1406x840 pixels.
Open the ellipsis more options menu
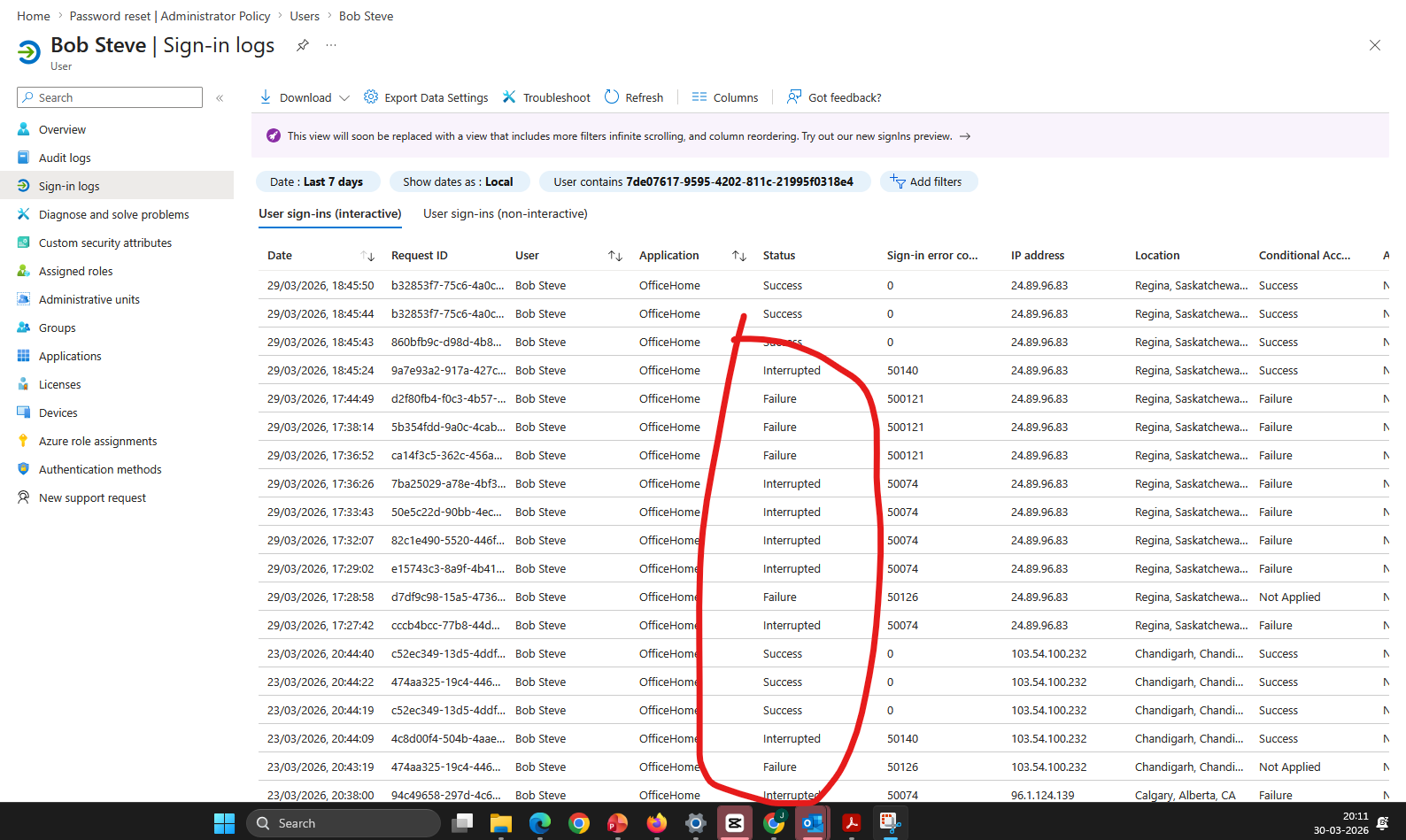pos(331,45)
